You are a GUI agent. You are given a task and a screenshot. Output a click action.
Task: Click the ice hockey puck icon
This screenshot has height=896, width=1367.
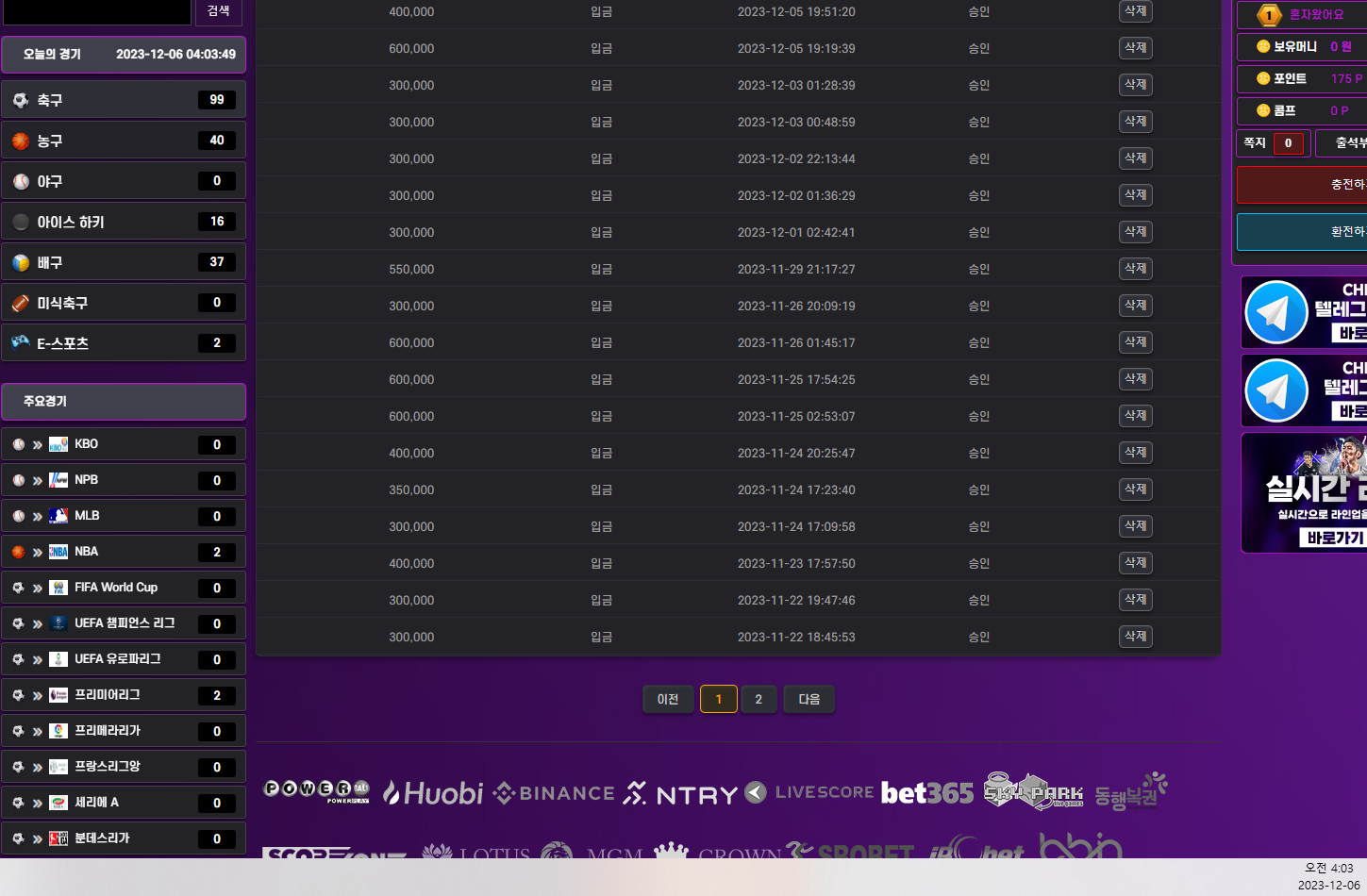pyautogui.click(x=21, y=222)
